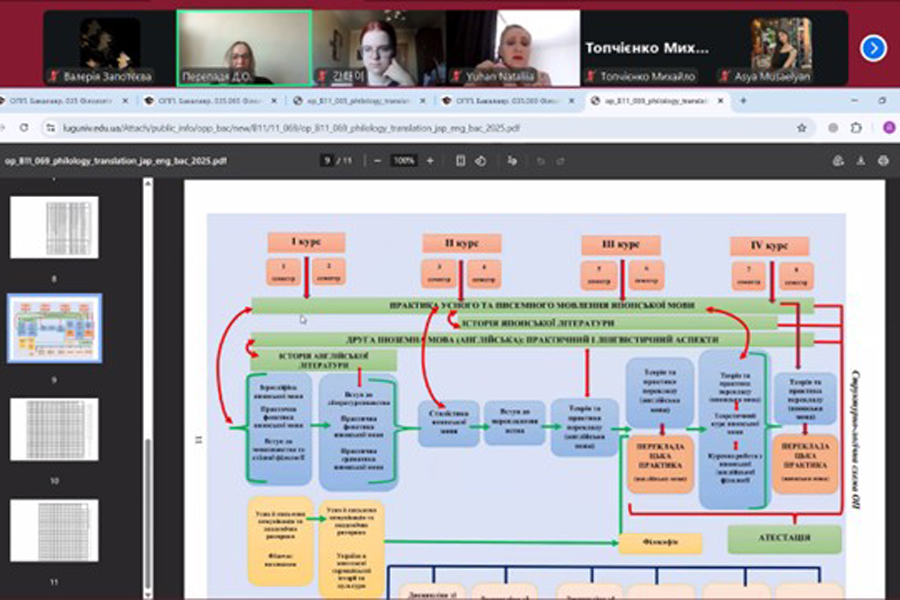Select Asya Musaelyan video tile

pos(781,48)
